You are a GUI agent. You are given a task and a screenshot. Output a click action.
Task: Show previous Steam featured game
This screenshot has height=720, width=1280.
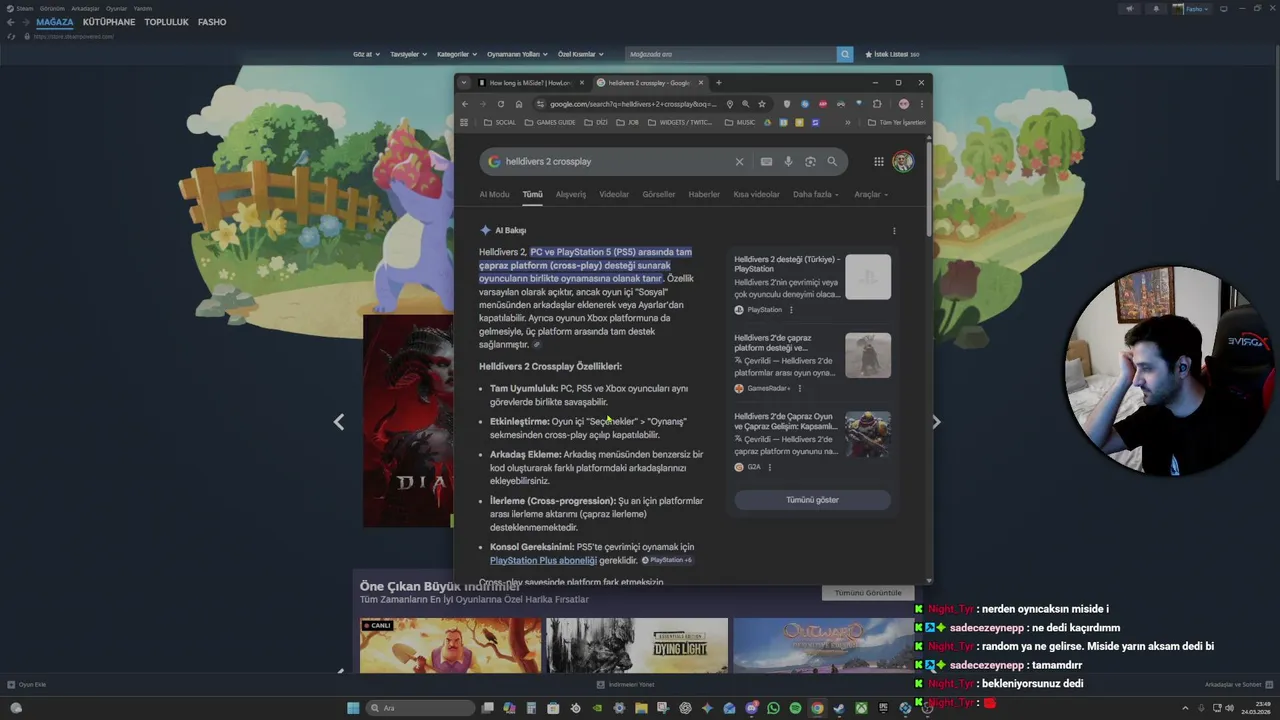(339, 422)
